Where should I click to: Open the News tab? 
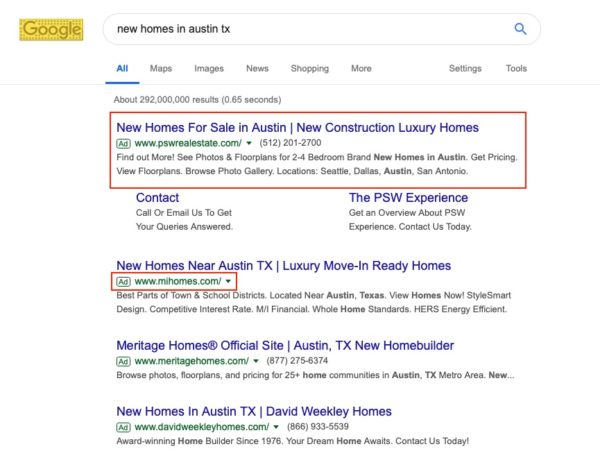coord(257,69)
